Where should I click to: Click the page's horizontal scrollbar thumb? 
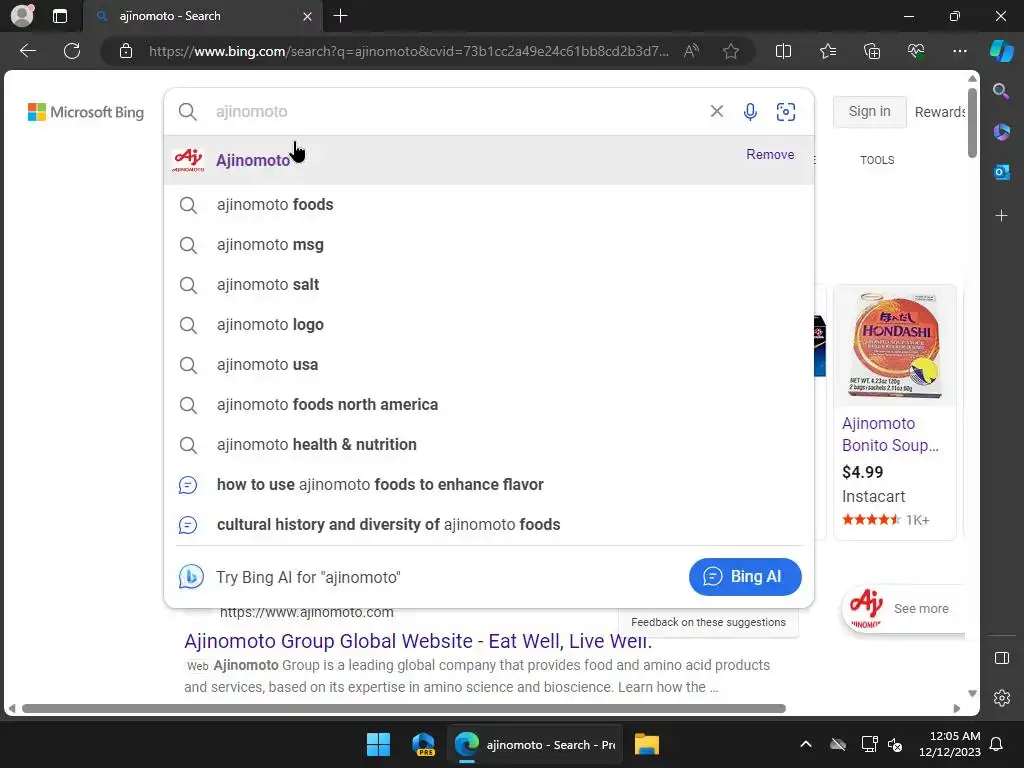tap(404, 709)
